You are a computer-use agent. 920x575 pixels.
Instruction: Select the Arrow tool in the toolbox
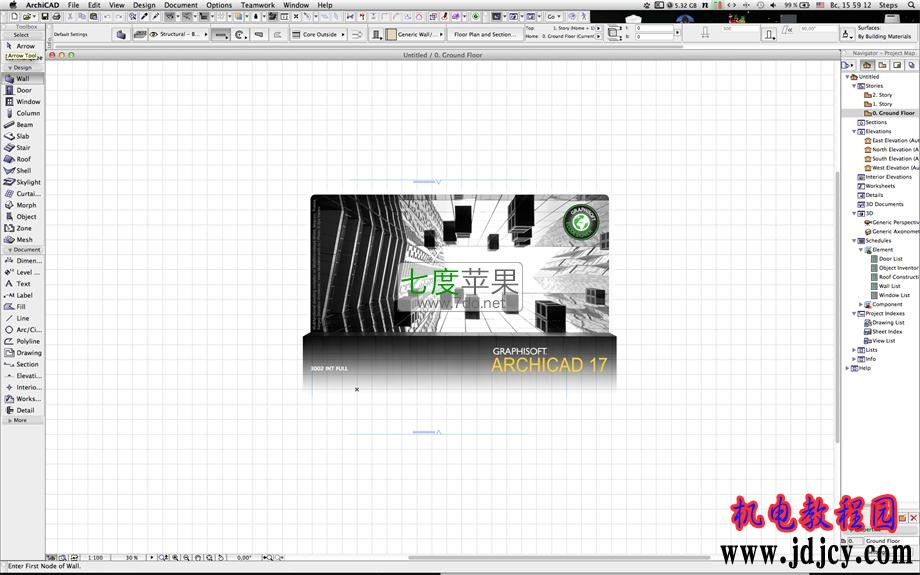[21, 46]
